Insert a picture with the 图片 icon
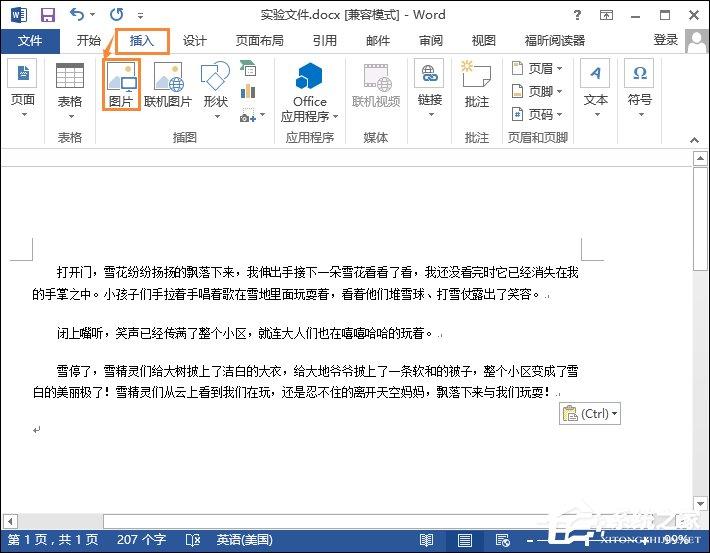Viewport: 710px width, 553px height. pyautogui.click(x=121, y=84)
